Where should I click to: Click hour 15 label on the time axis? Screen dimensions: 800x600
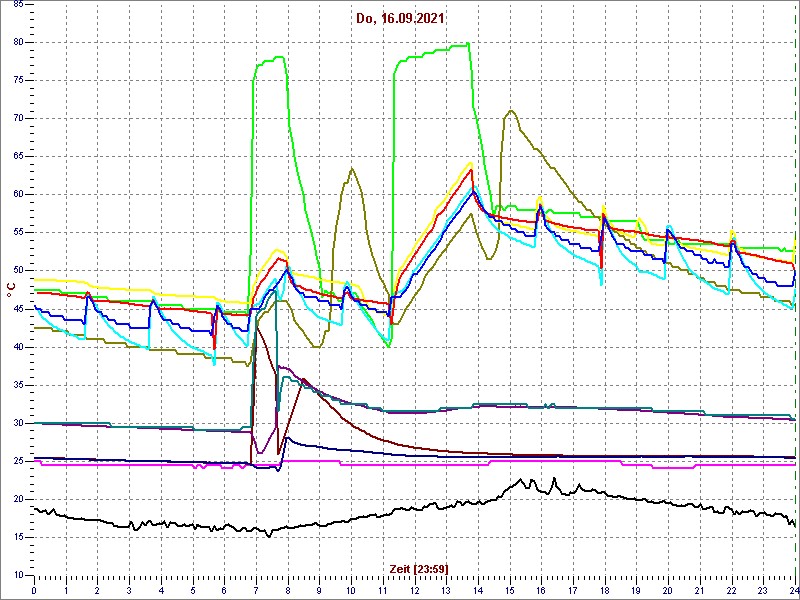click(x=510, y=589)
